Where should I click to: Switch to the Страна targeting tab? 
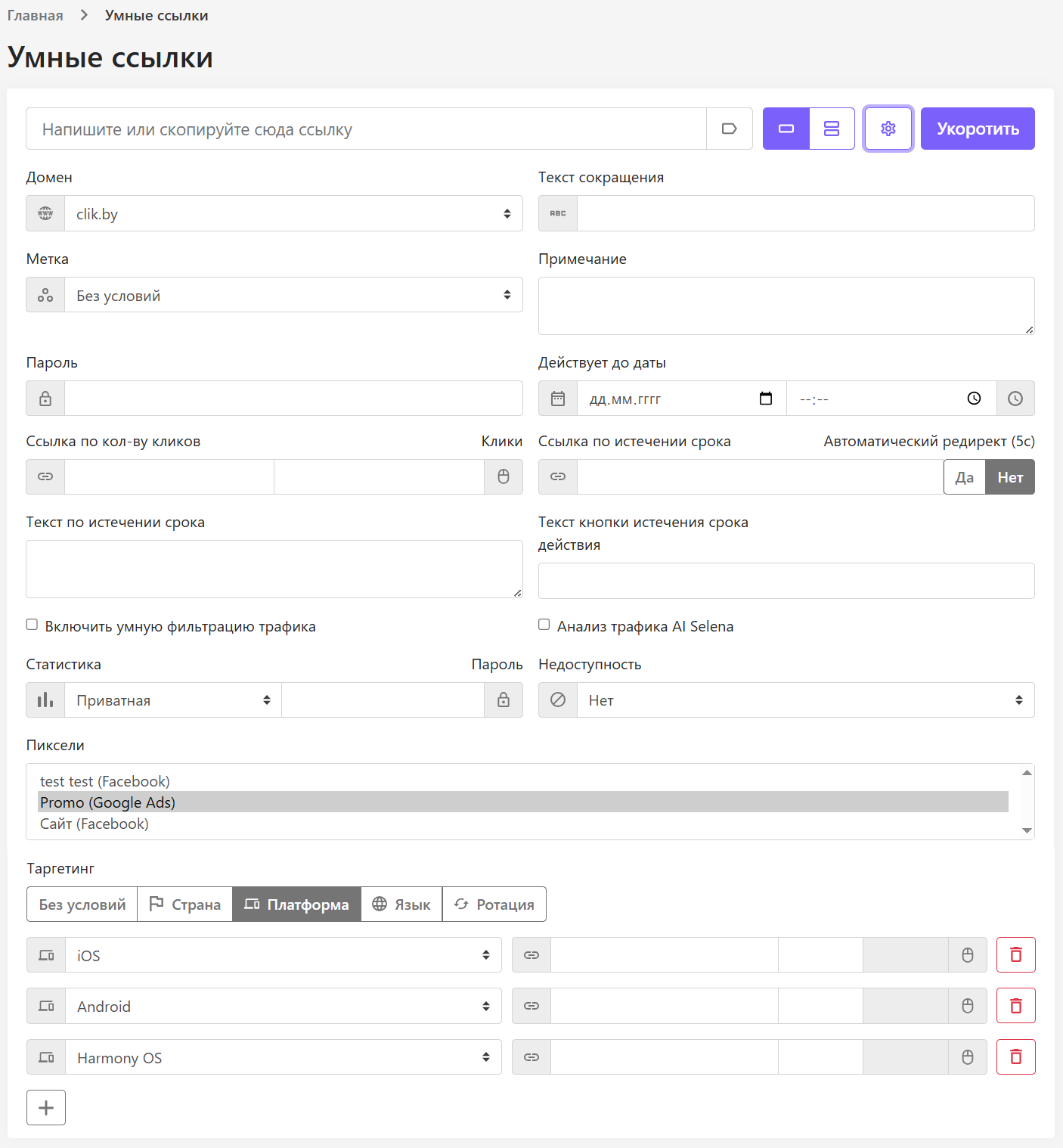[x=185, y=904]
